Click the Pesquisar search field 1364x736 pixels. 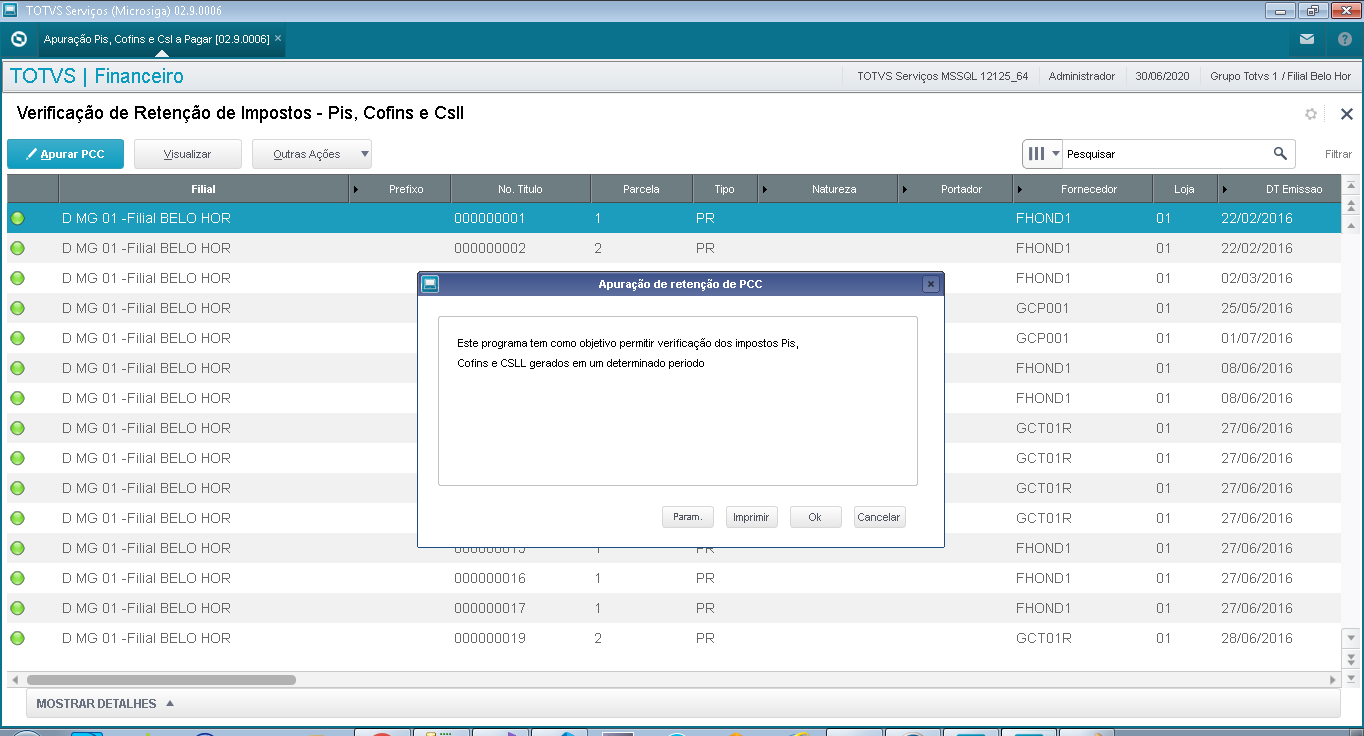click(1167, 154)
